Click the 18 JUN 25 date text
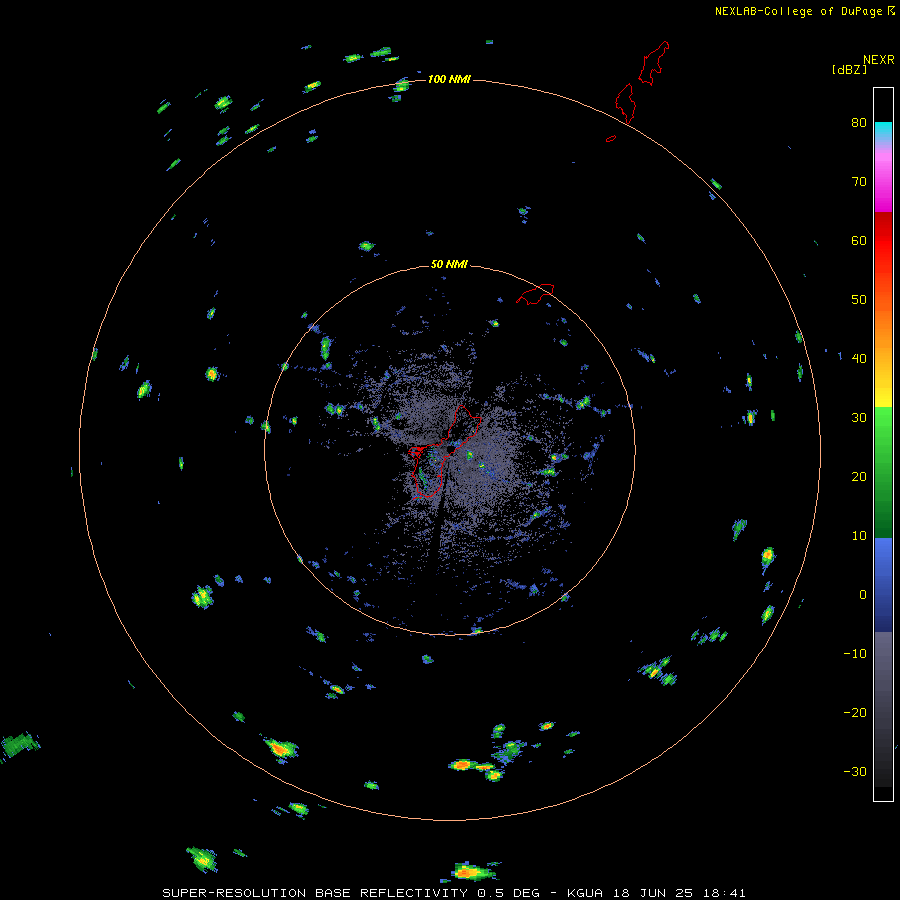This screenshot has width=900, height=900. pos(653,893)
